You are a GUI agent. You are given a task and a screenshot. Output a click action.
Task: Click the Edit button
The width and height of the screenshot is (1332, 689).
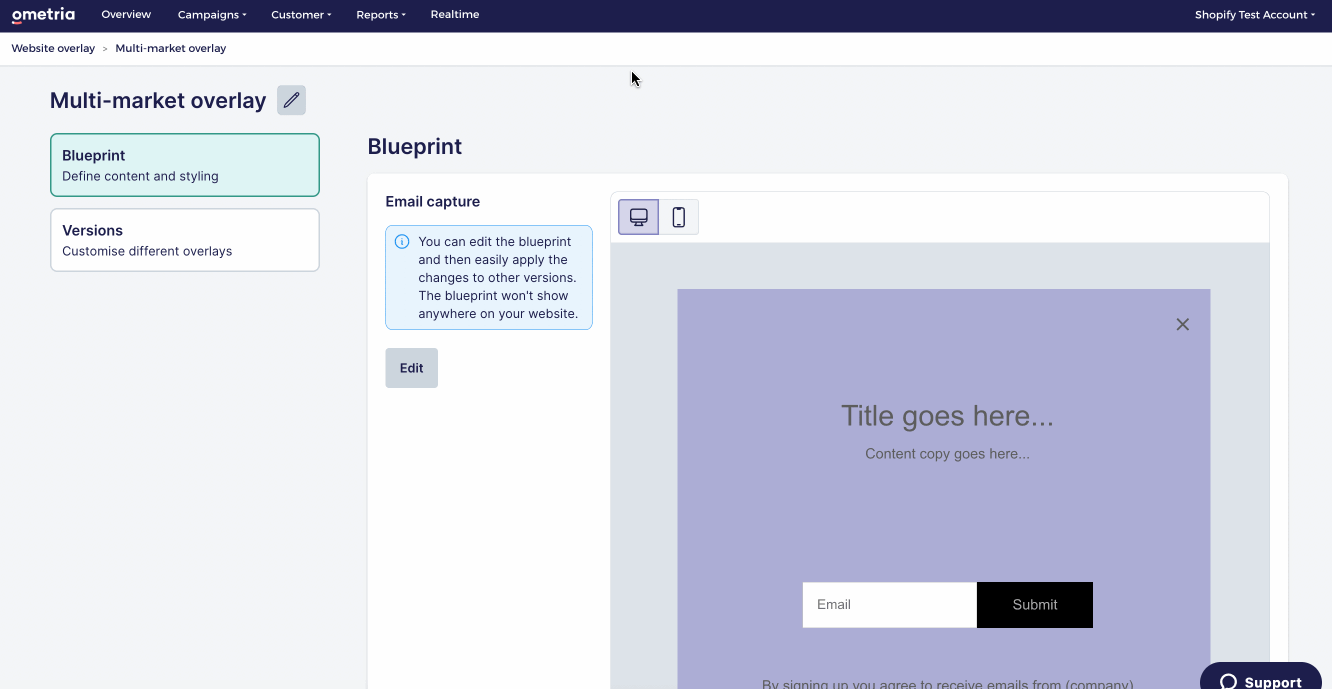412,368
